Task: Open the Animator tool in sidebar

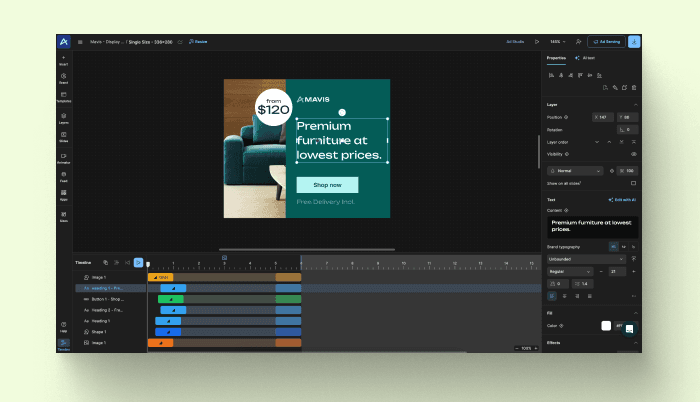Action: pos(64,157)
